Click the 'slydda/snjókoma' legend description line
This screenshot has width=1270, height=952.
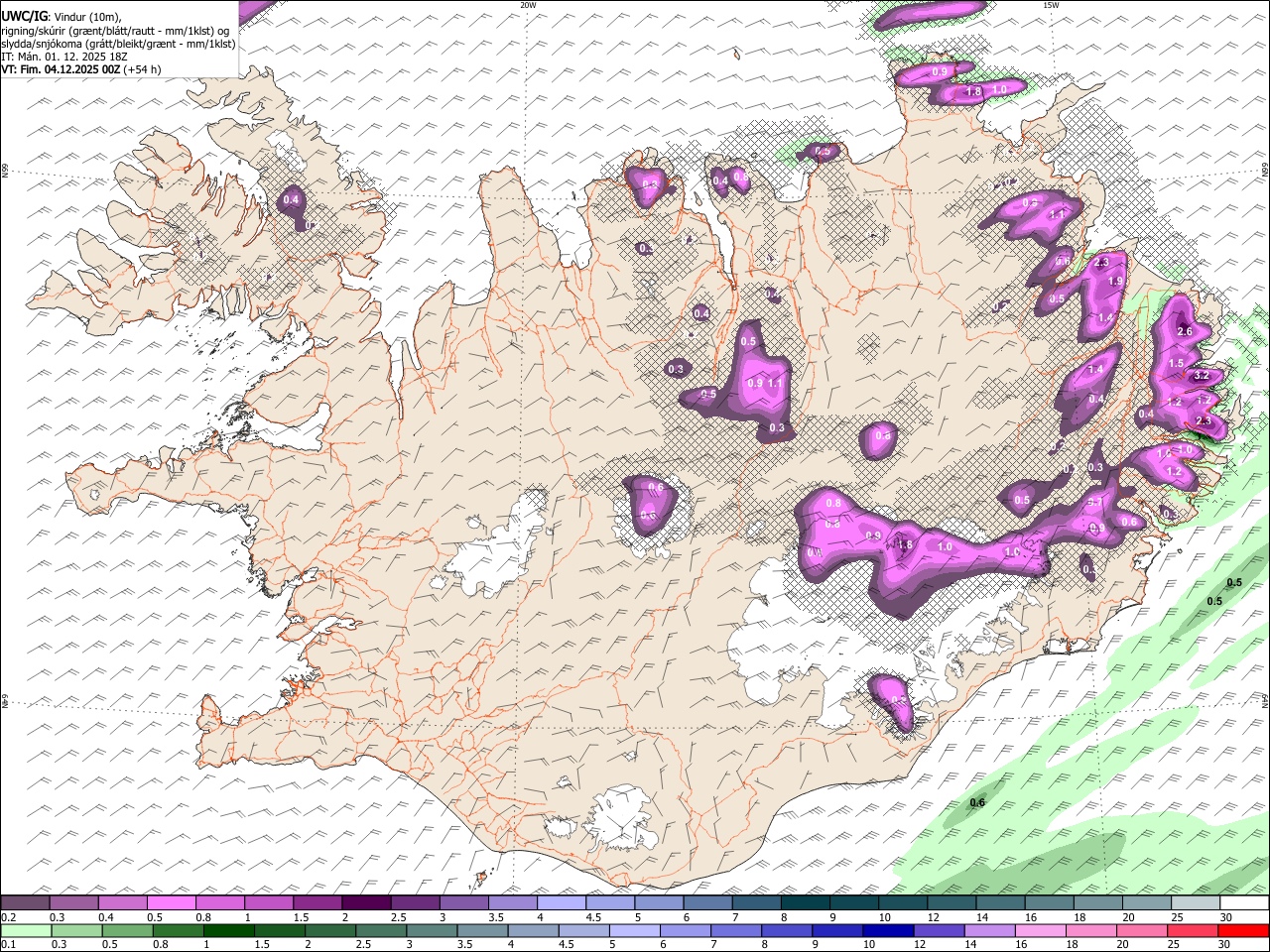[118, 44]
